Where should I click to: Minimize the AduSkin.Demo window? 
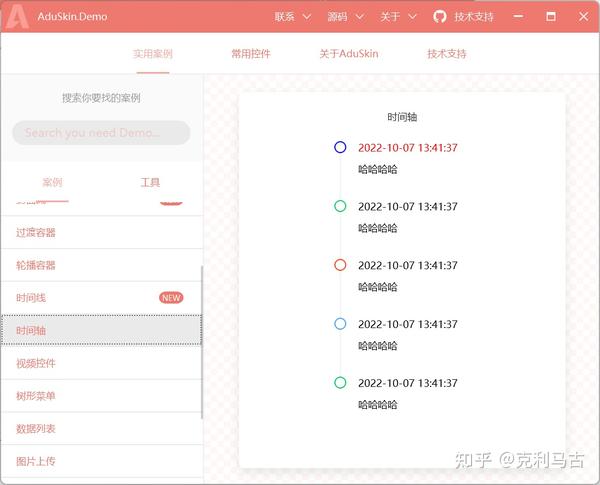(x=518, y=16)
